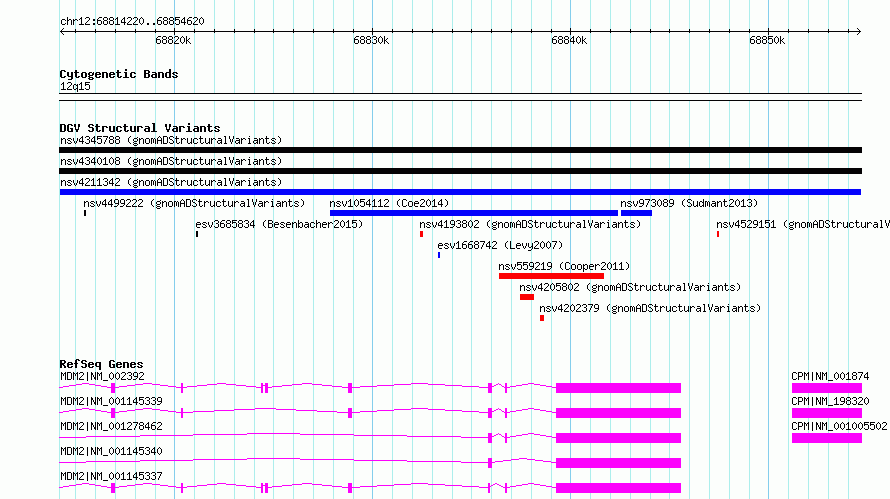Open the DGV Structural Variants track title
890x499 pixels.
click(140, 128)
